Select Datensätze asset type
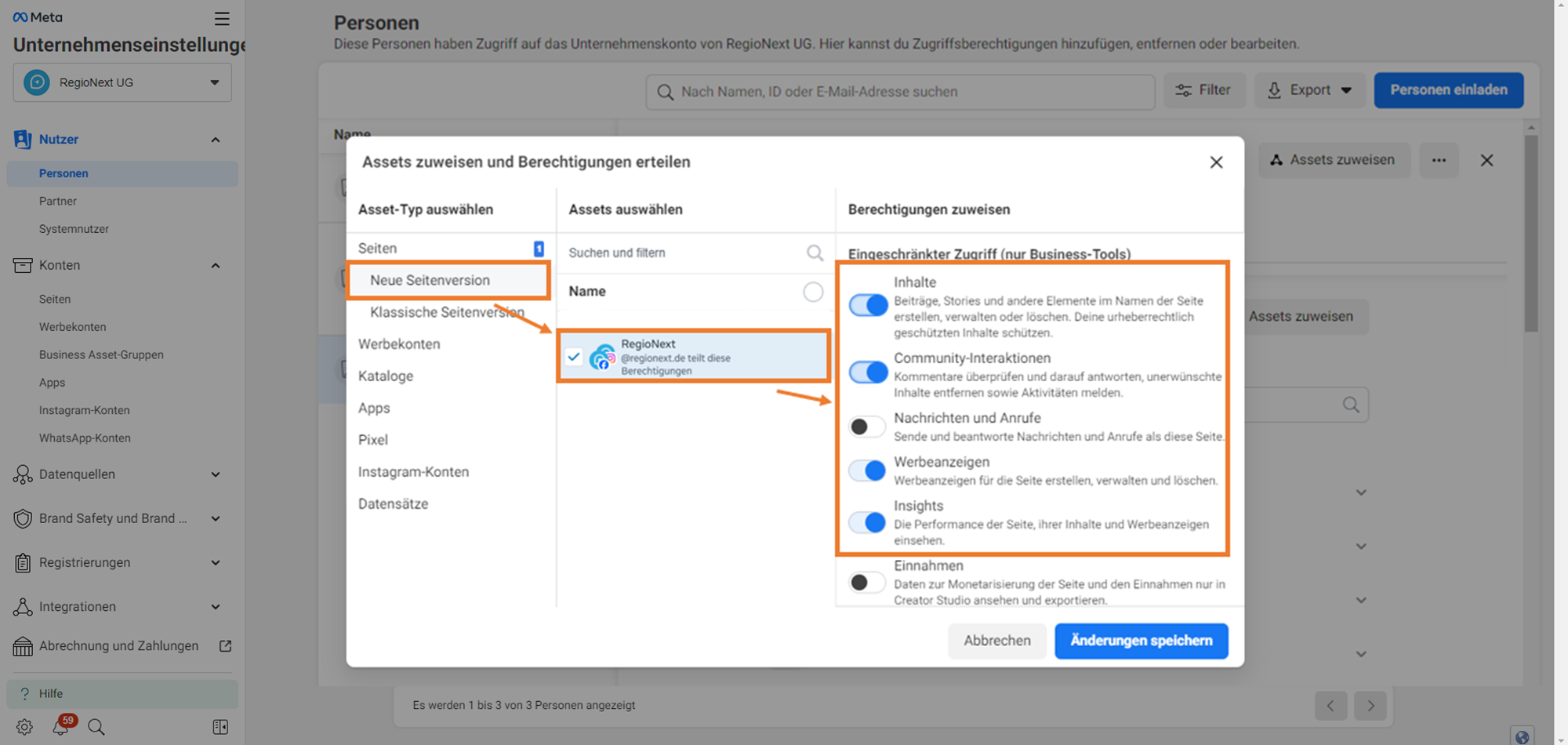 [x=394, y=504]
